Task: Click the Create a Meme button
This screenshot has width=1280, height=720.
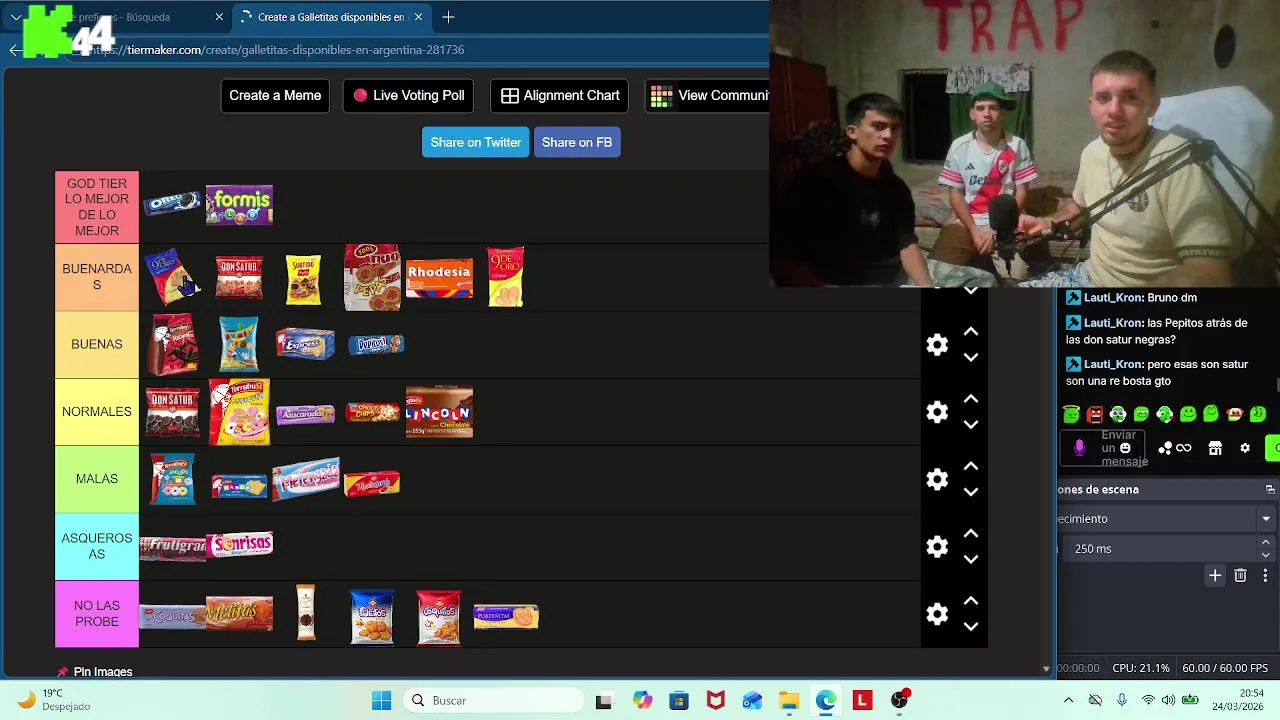Action: tap(275, 95)
